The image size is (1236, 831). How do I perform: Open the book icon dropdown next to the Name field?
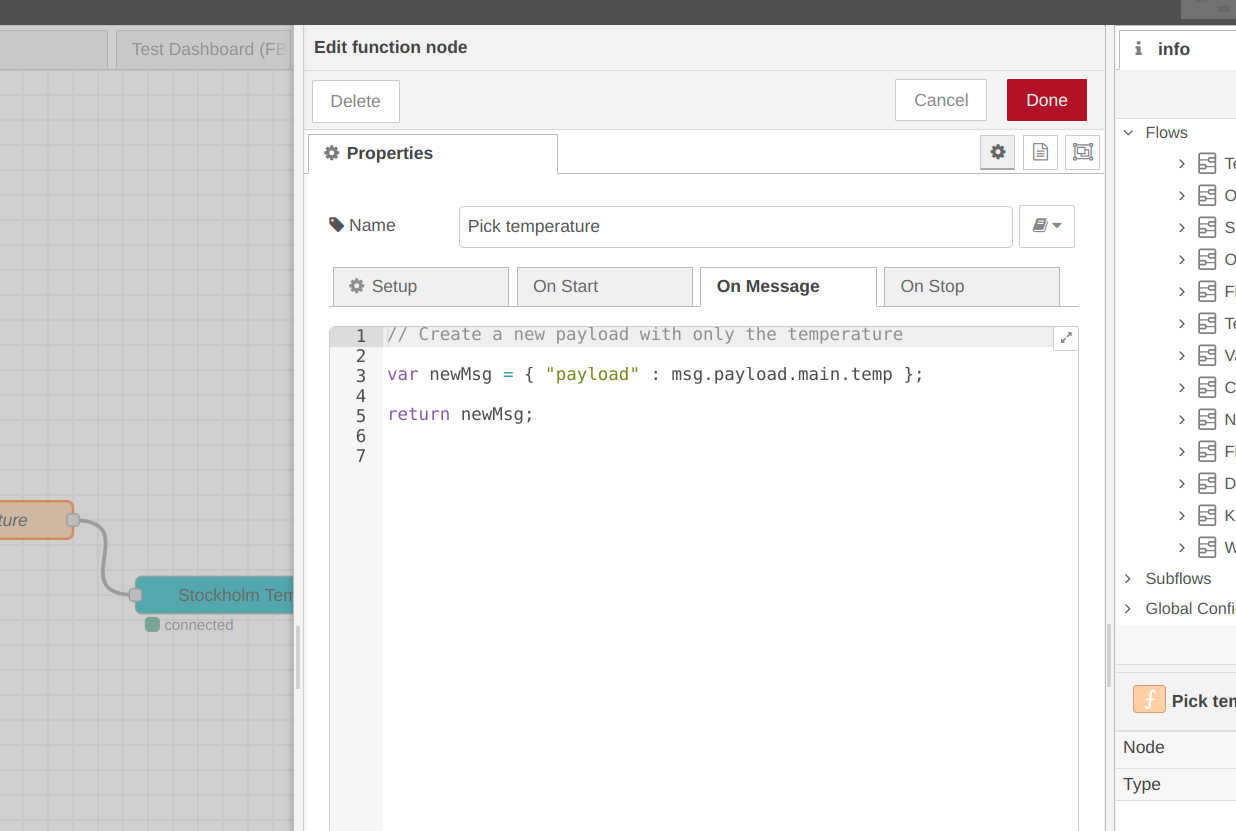click(1046, 226)
